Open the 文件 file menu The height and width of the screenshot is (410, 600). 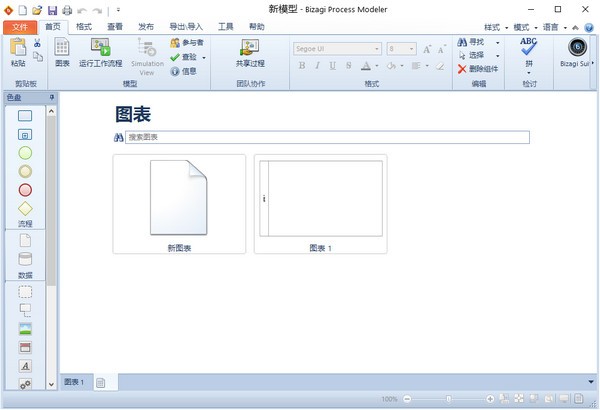coord(19,27)
